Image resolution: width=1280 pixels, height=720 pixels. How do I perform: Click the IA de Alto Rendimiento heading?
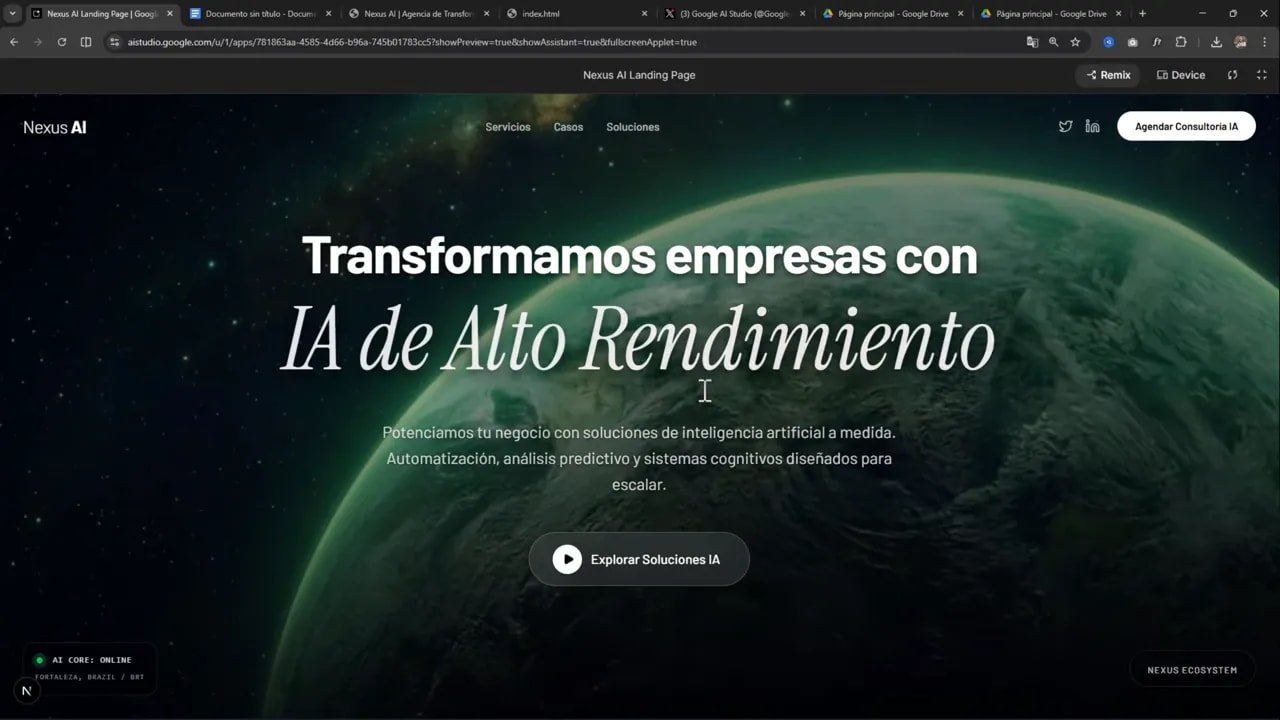coord(638,338)
